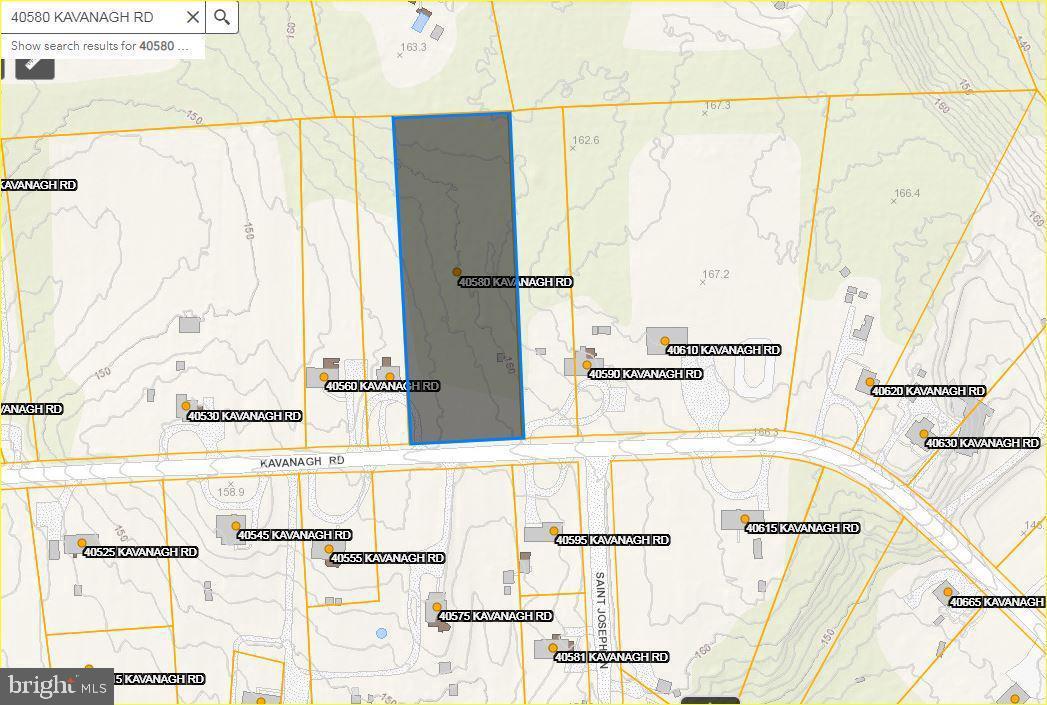The width and height of the screenshot is (1047, 705).
Task: Click the 40665 Kavanagh address marker
Action: point(947,593)
